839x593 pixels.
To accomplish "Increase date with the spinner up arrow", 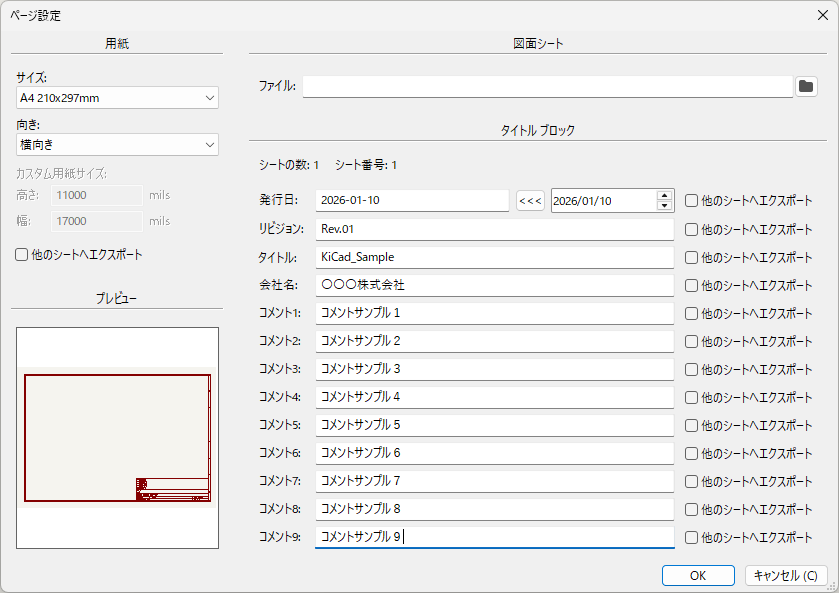I will [x=665, y=196].
